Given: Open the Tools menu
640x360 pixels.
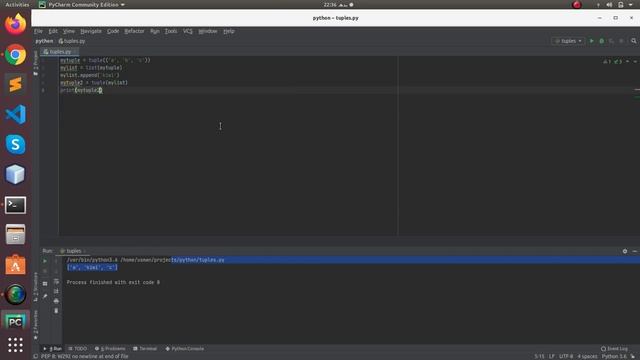Looking at the screenshot, I should coord(171,31).
